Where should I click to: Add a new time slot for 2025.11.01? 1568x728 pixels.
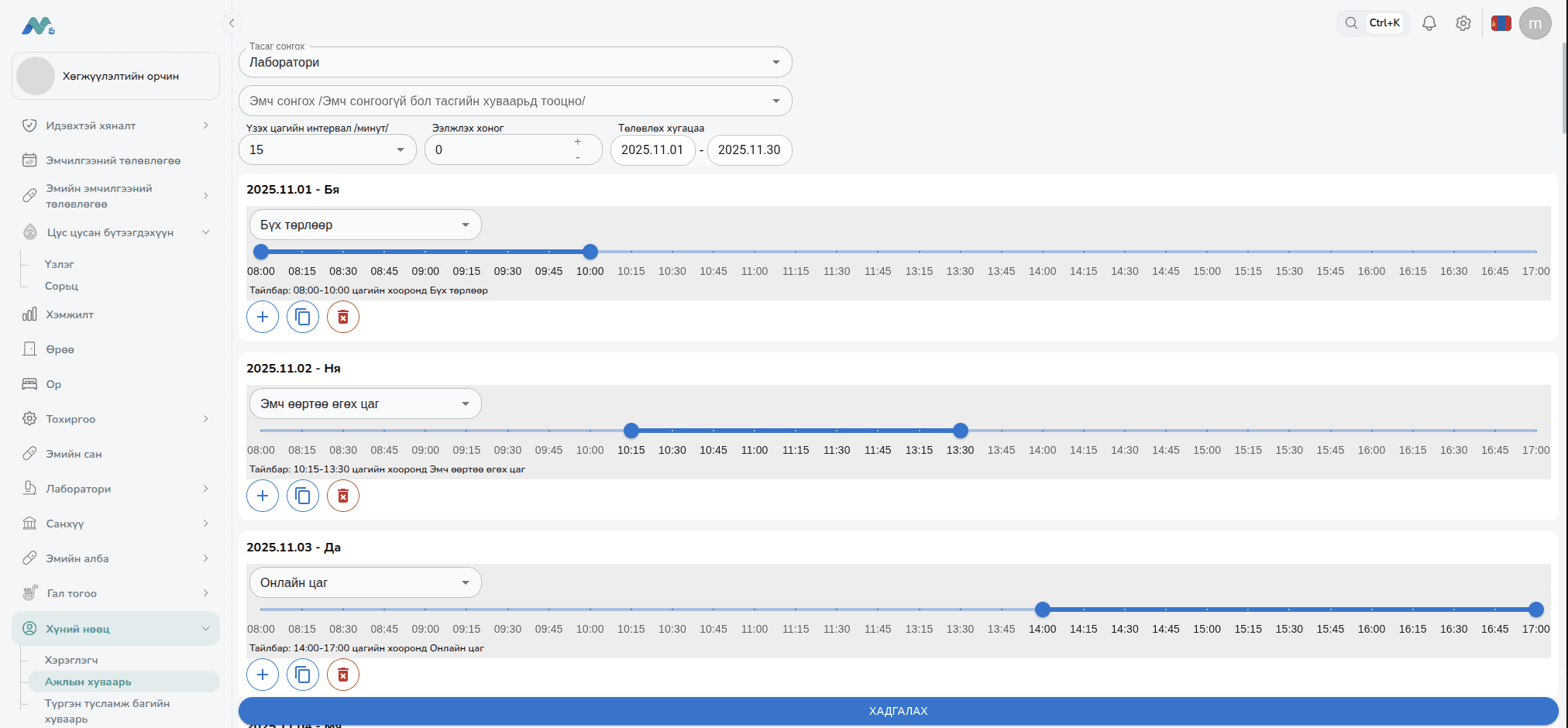point(262,317)
